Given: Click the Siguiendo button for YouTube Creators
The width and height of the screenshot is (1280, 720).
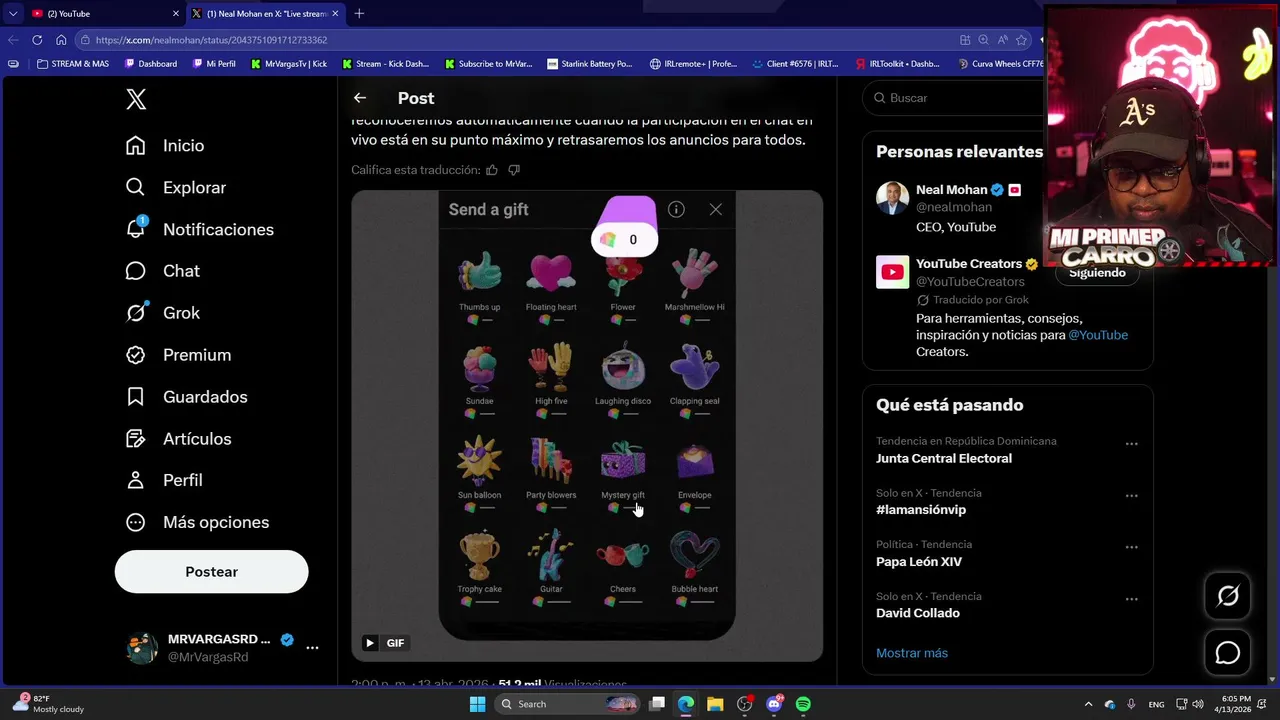Looking at the screenshot, I should 1097,273.
